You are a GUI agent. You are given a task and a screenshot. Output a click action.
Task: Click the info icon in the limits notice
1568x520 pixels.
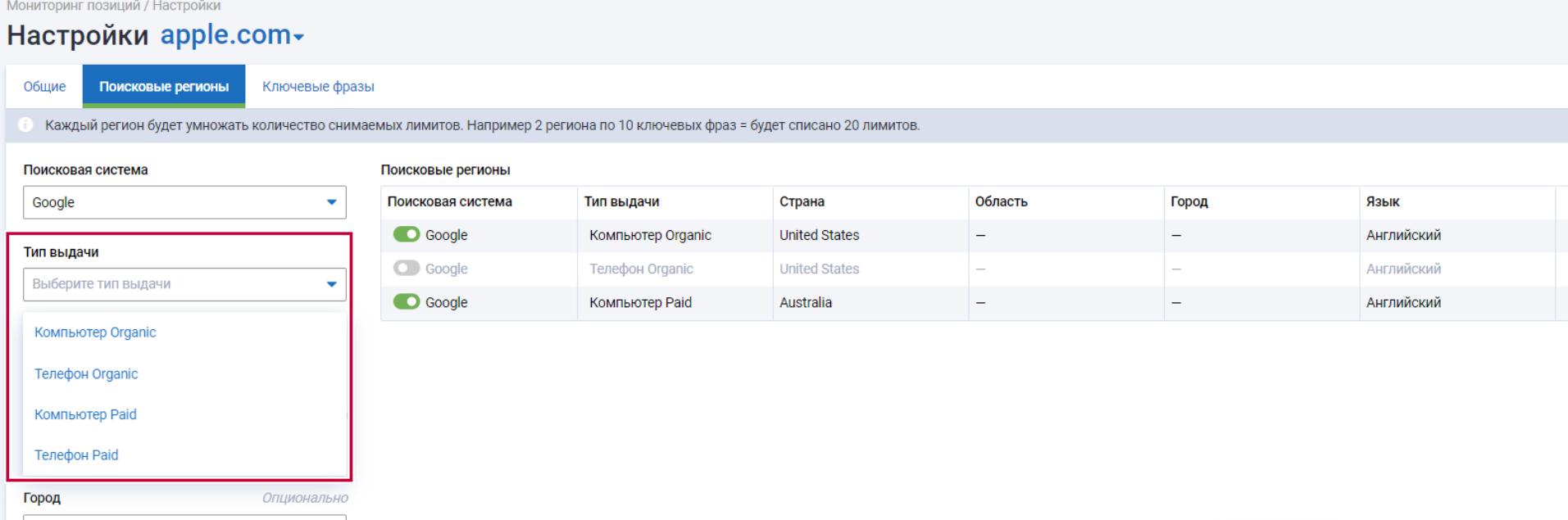click(25, 124)
